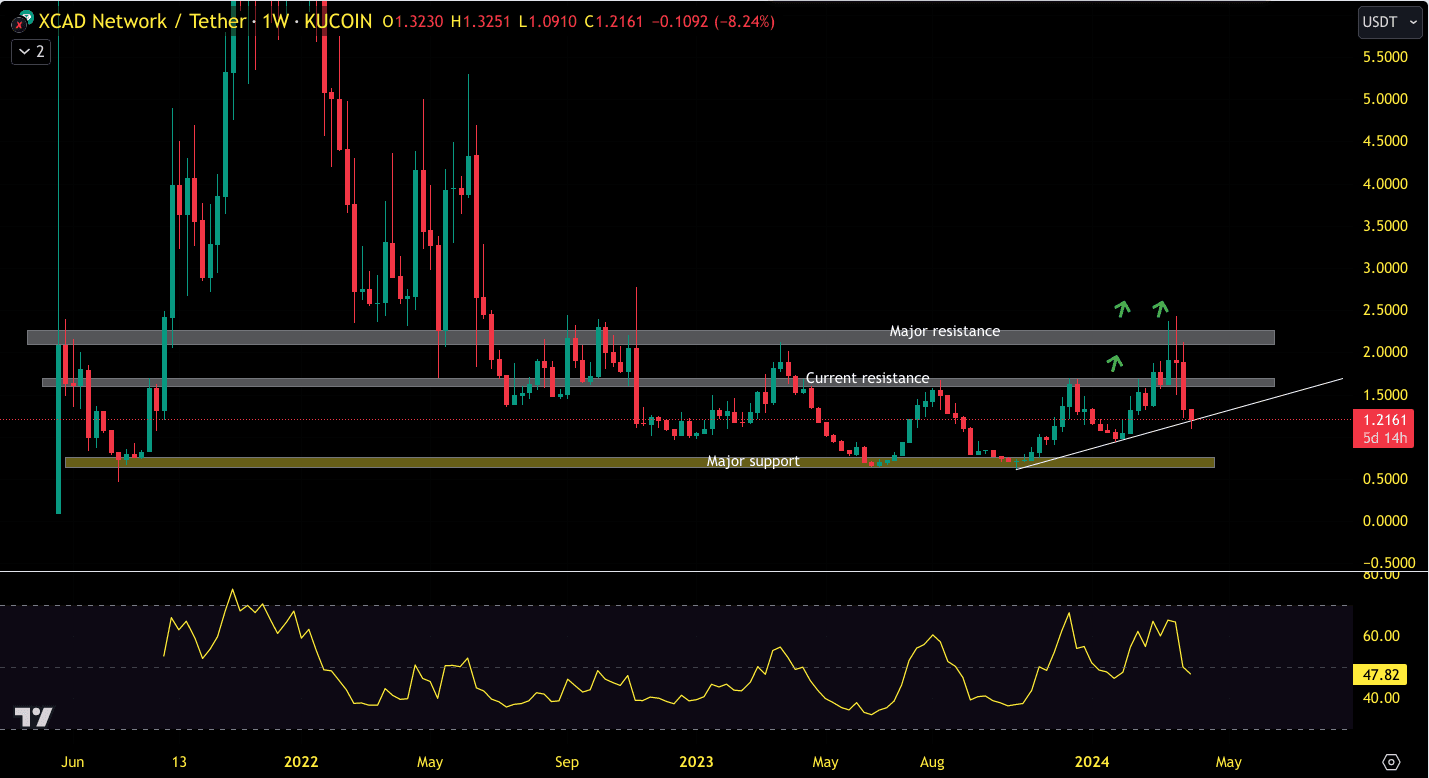Click the 2023 date label on time axis

696,762
